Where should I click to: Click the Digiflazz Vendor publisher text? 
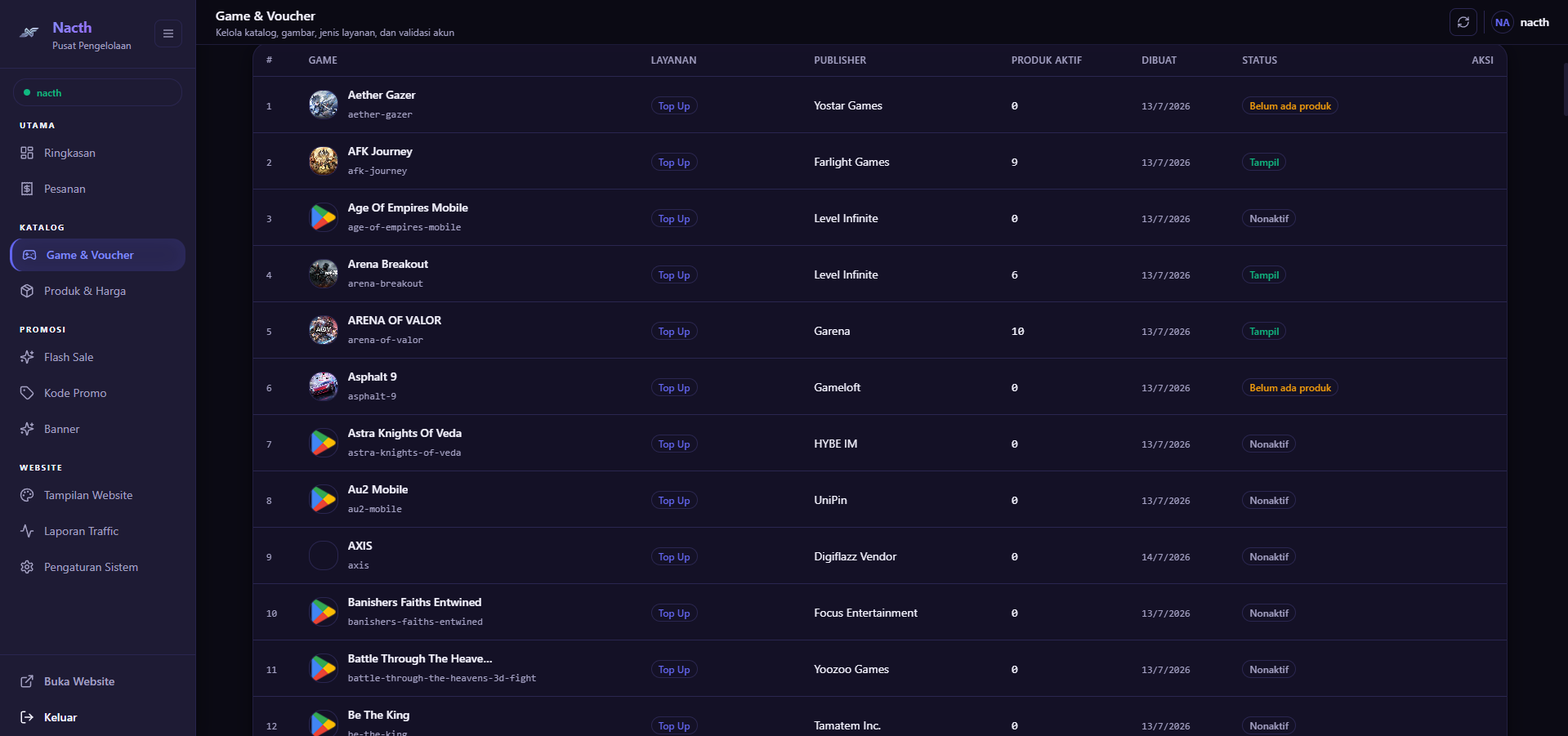click(x=855, y=556)
